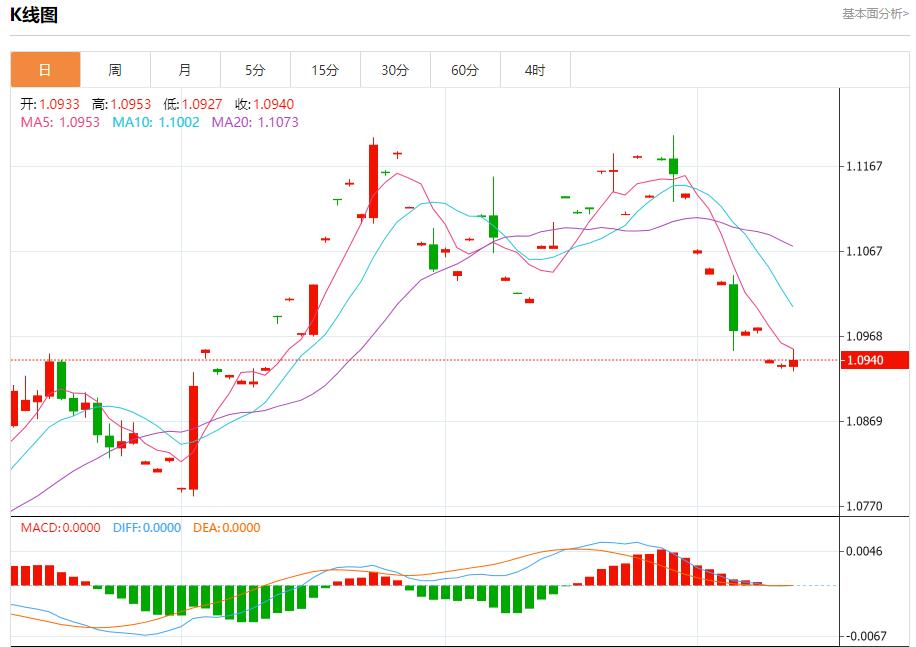Click the MA10 moving average label

(x=155, y=122)
